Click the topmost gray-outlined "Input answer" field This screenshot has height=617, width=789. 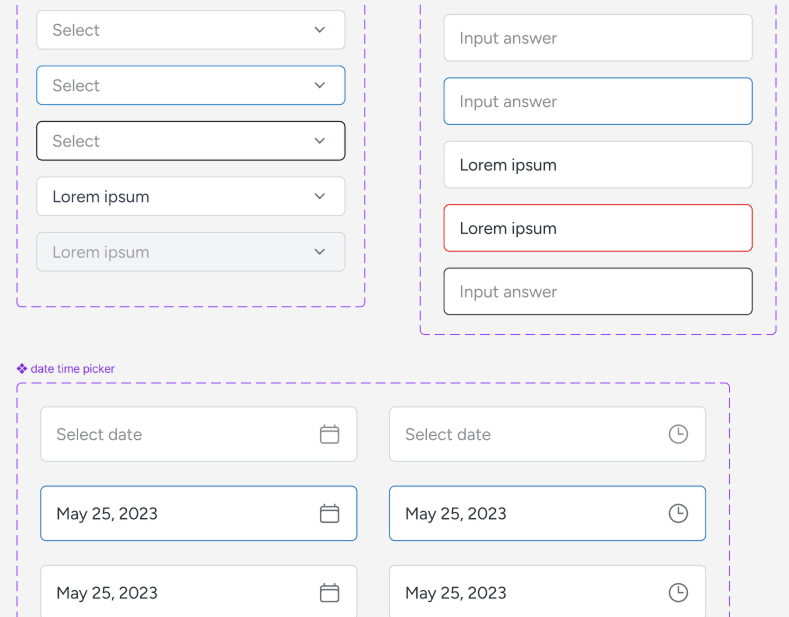click(x=597, y=38)
